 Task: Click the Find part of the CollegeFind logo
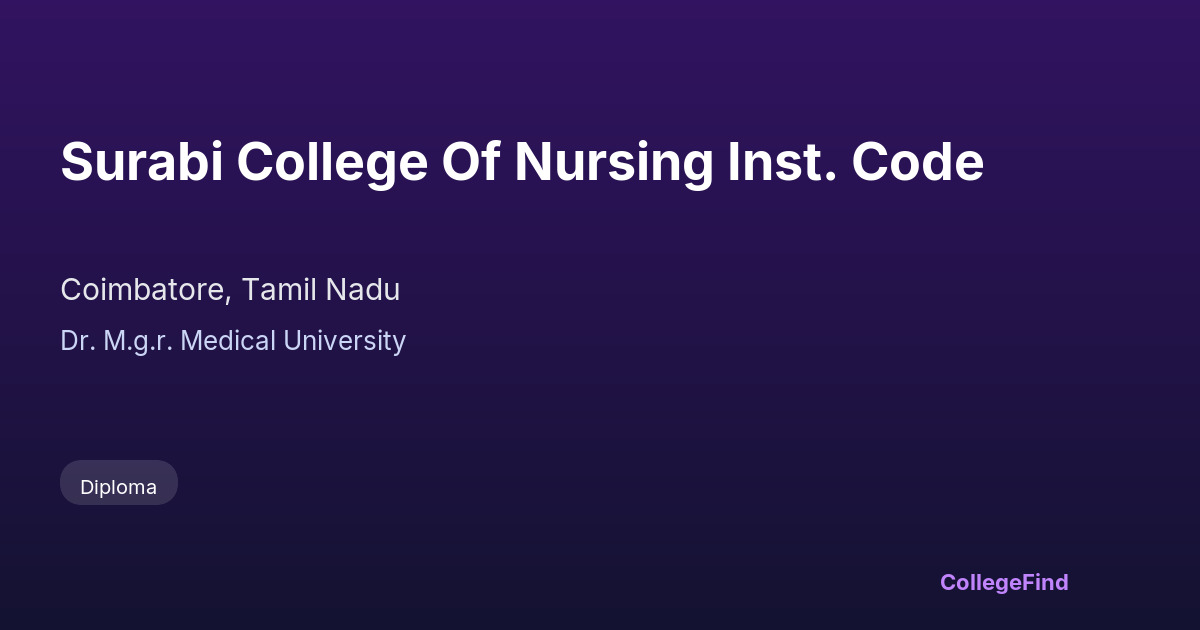(1044, 582)
